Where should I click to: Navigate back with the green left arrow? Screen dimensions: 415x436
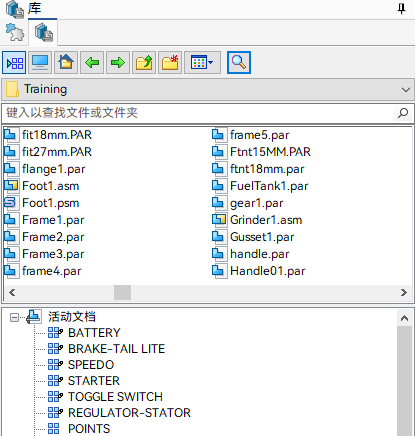click(92, 63)
